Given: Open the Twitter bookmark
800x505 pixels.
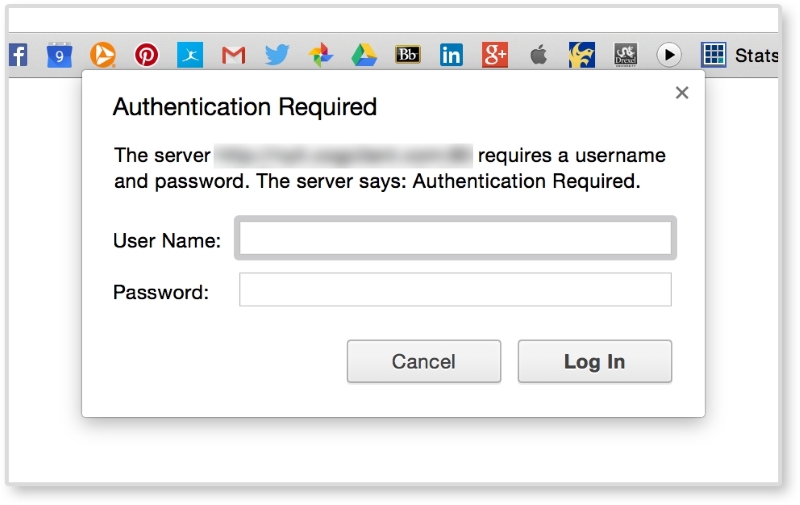Looking at the screenshot, I should point(277,55).
